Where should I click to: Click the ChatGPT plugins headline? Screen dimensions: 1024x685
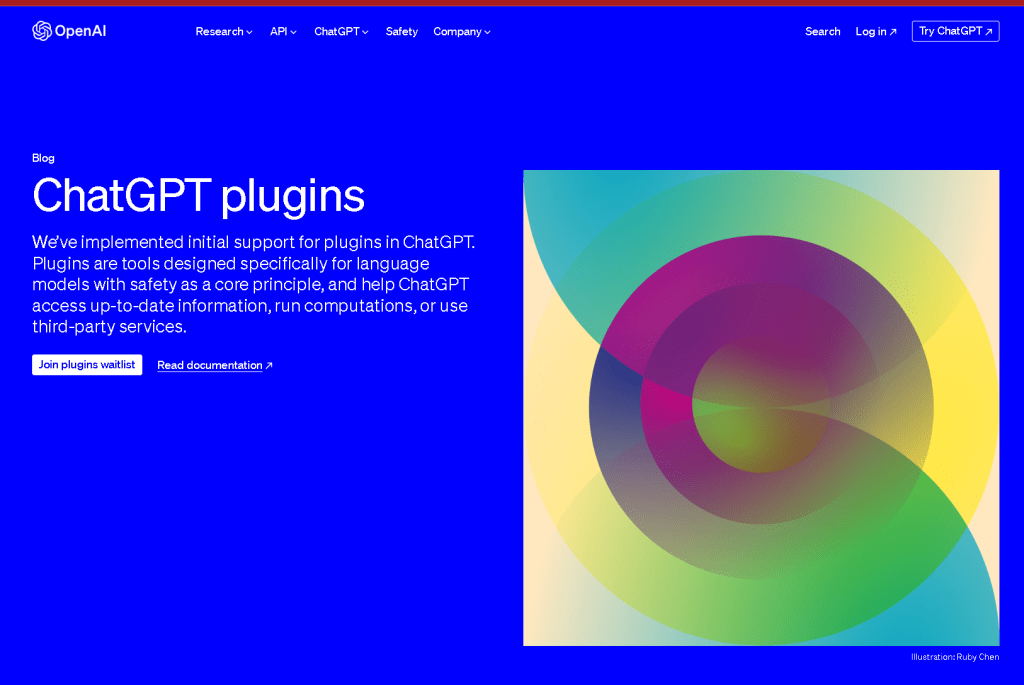[199, 196]
